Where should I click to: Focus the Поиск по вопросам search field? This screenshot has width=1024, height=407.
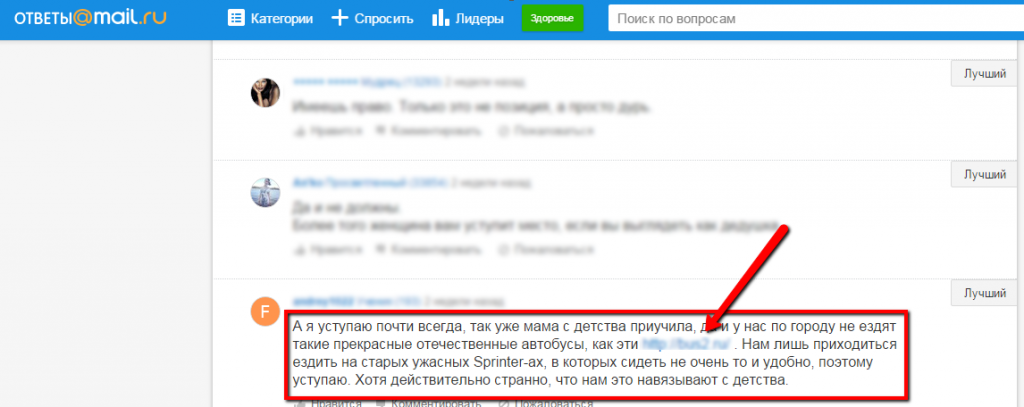click(x=810, y=18)
